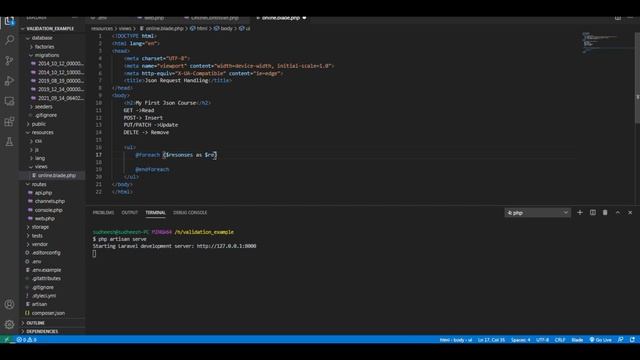Select the online.blade.php editor tab
The image size is (640, 360).
tap(282, 18)
